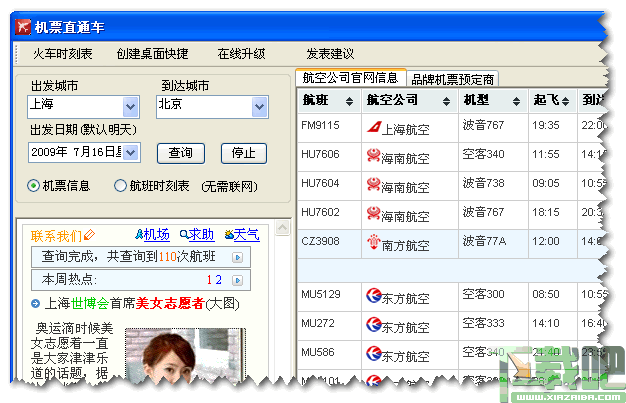Click China Eastern logo in MU5129 row
626x403 pixels.
[x=374, y=295]
